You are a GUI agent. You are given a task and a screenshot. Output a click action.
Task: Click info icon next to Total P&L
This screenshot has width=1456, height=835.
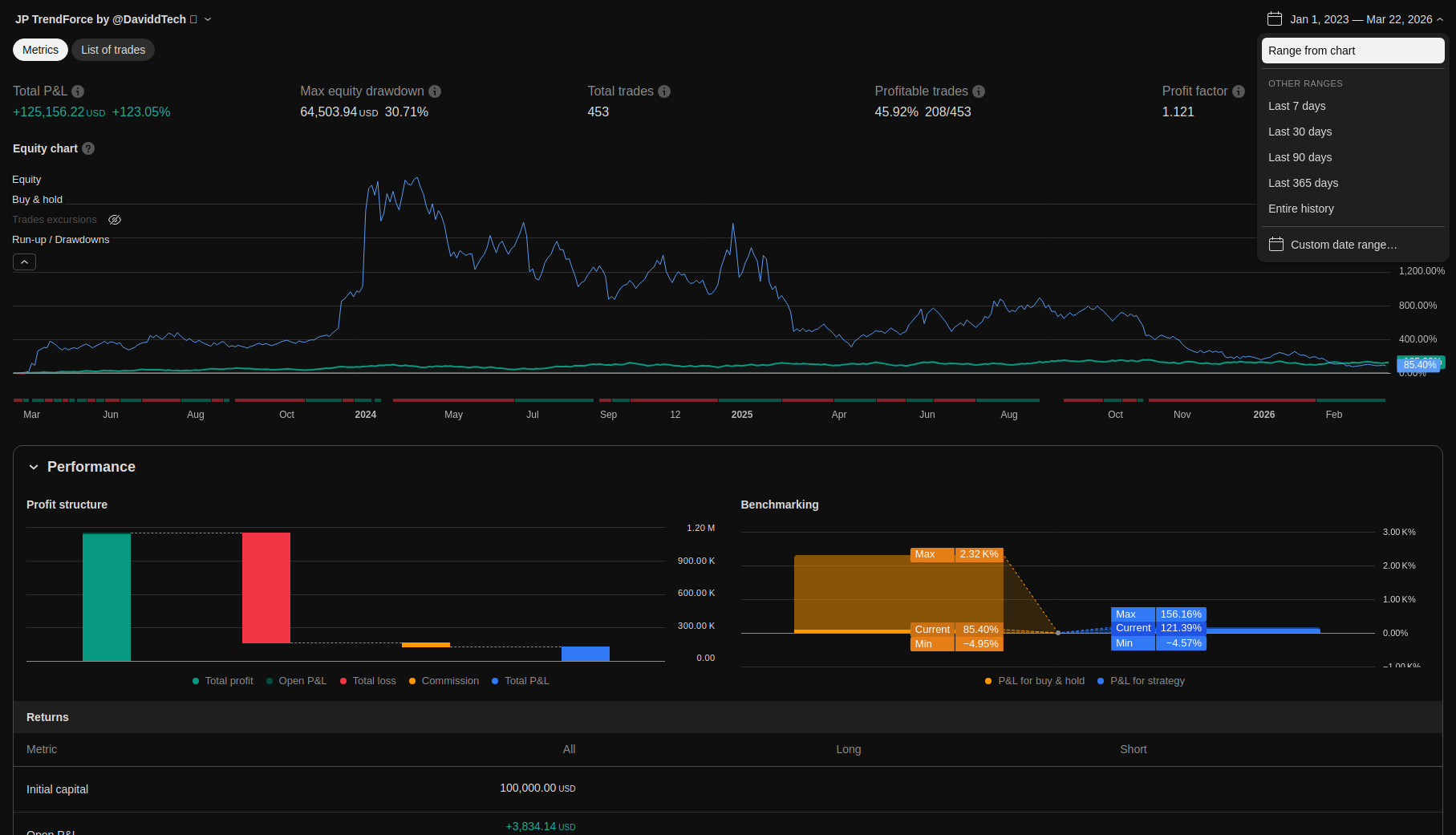click(78, 91)
